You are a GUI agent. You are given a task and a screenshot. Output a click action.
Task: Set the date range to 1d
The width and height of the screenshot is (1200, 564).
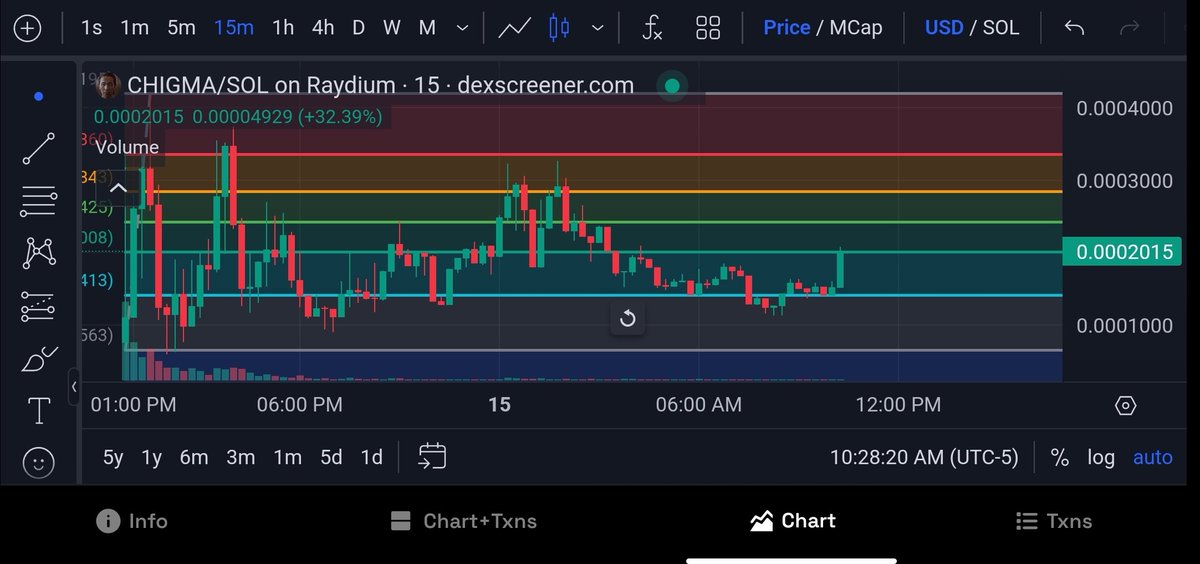(371, 457)
